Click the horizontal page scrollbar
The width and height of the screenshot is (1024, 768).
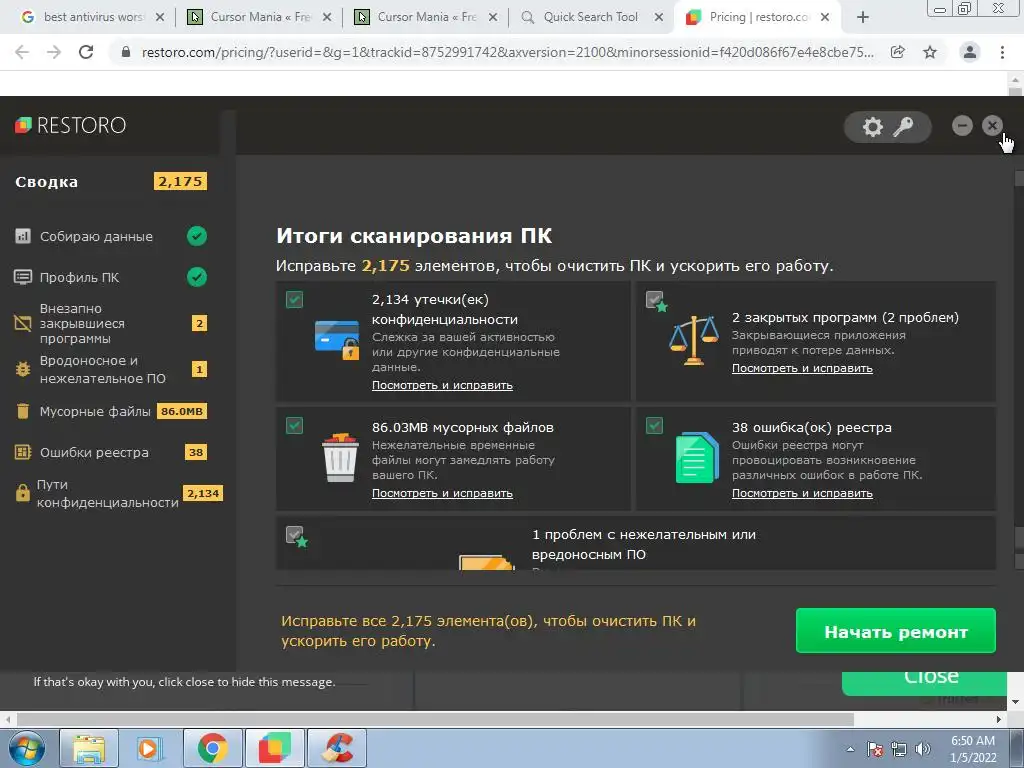[x=435, y=719]
